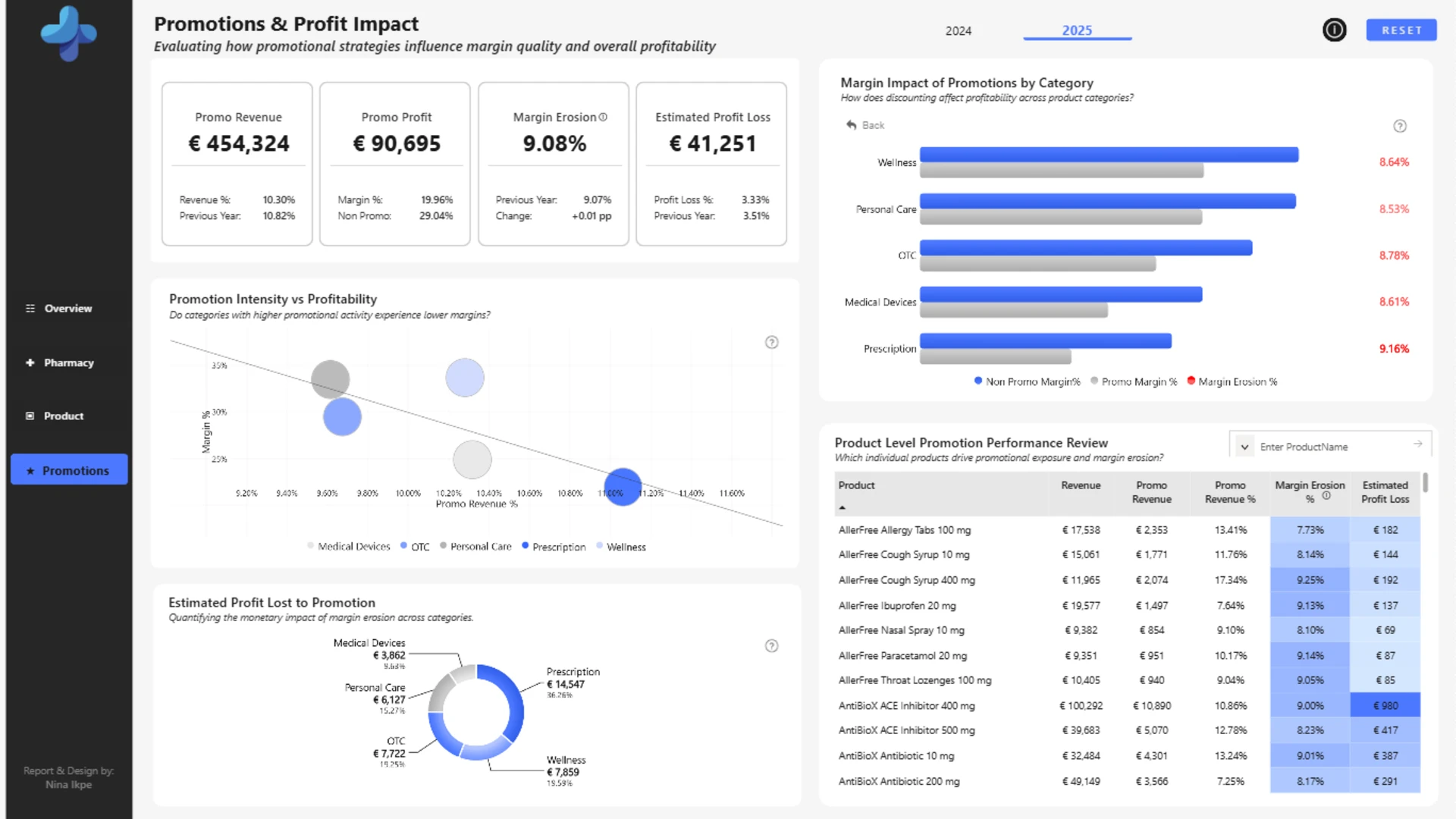
Task: Select the AllerFree Cough Syrup 400 mg row
Action: (x=1128, y=580)
